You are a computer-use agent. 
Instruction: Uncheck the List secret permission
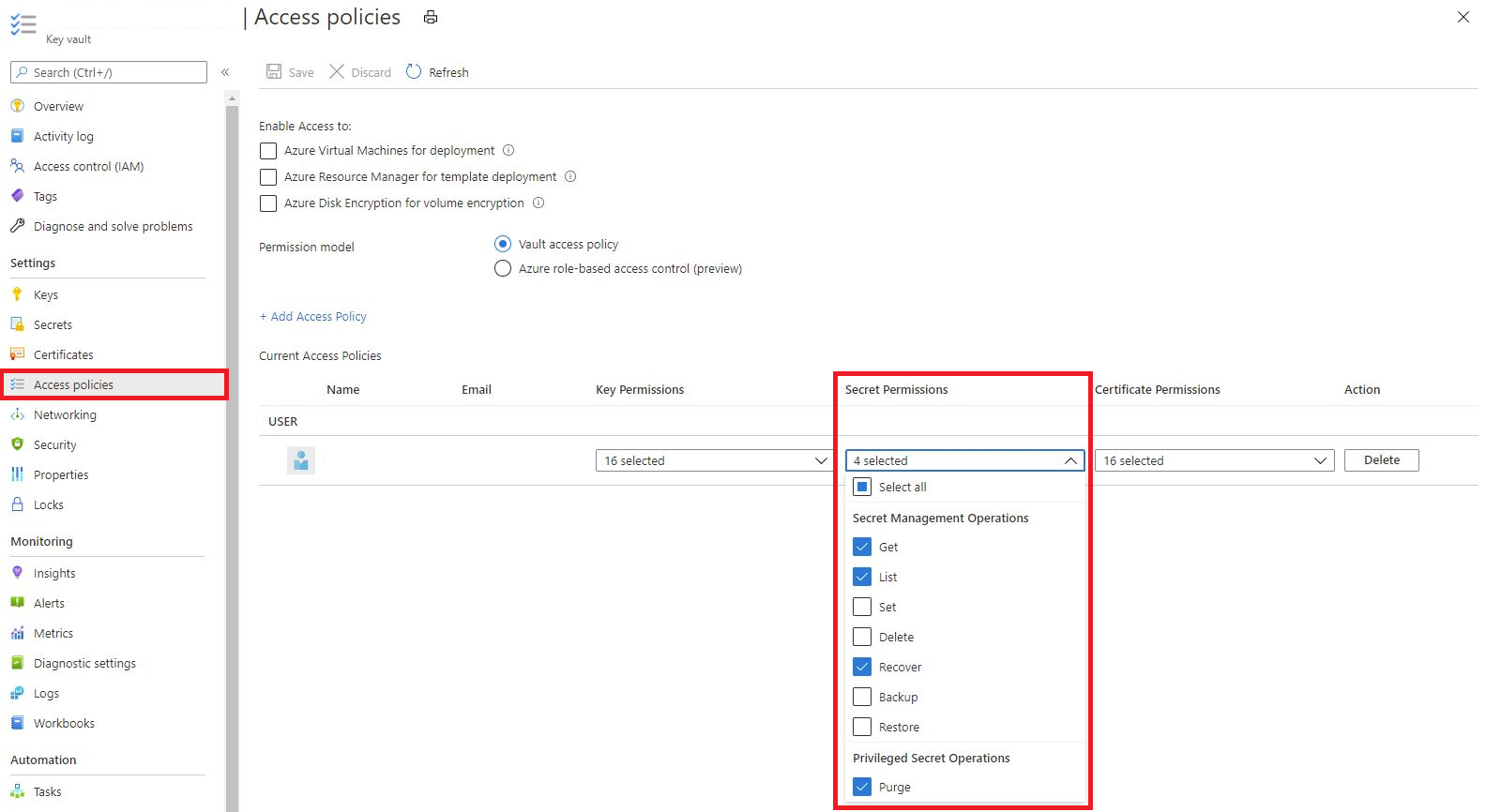(862, 577)
